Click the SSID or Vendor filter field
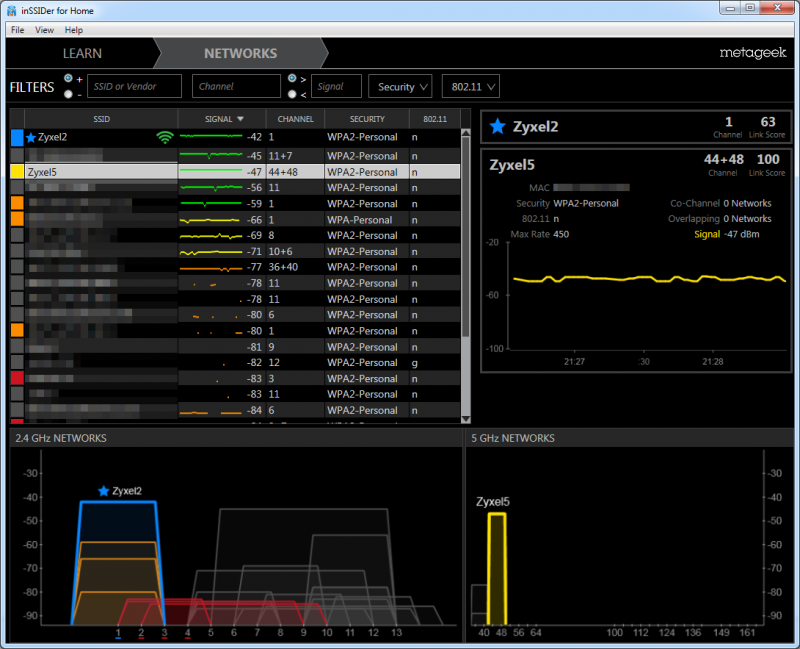 tap(134, 86)
